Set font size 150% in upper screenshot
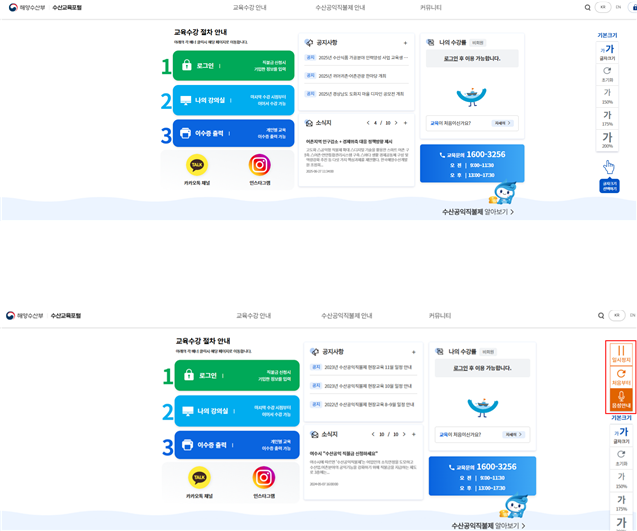The image size is (637, 531). tap(607, 96)
